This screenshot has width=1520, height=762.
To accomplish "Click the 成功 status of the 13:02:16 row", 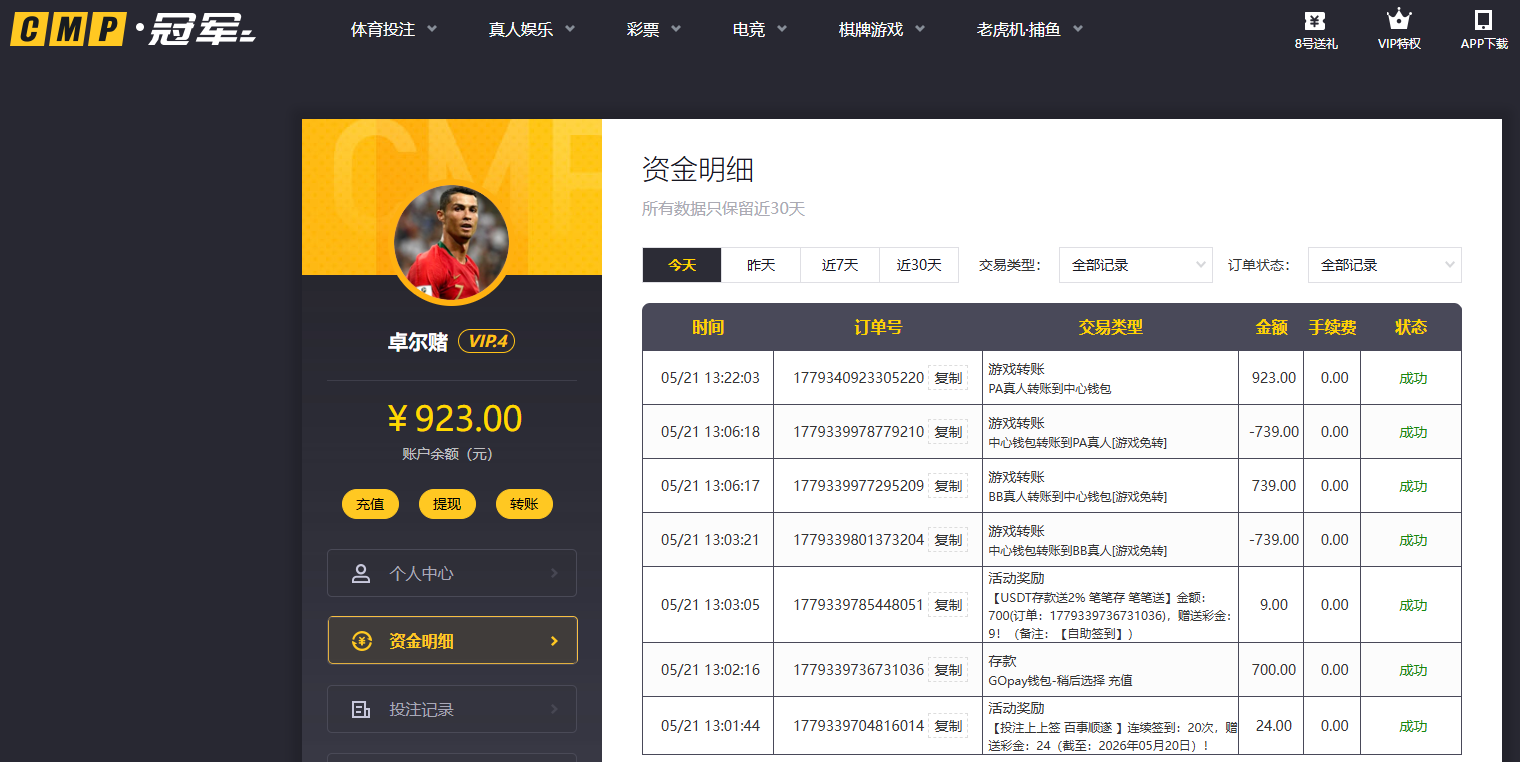I will (x=1413, y=670).
